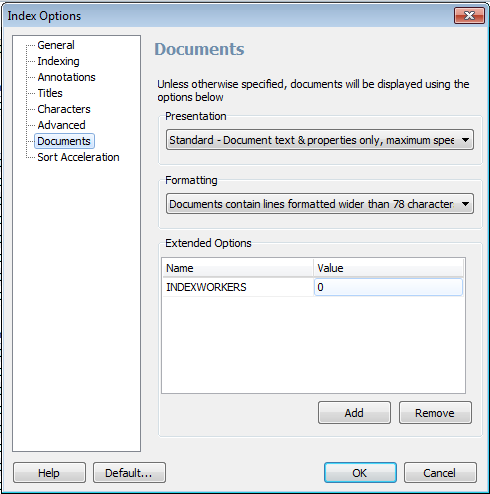The height and width of the screenshot is (494, 490).
Task: Open the Indexing options page
Action: point(58,61)
